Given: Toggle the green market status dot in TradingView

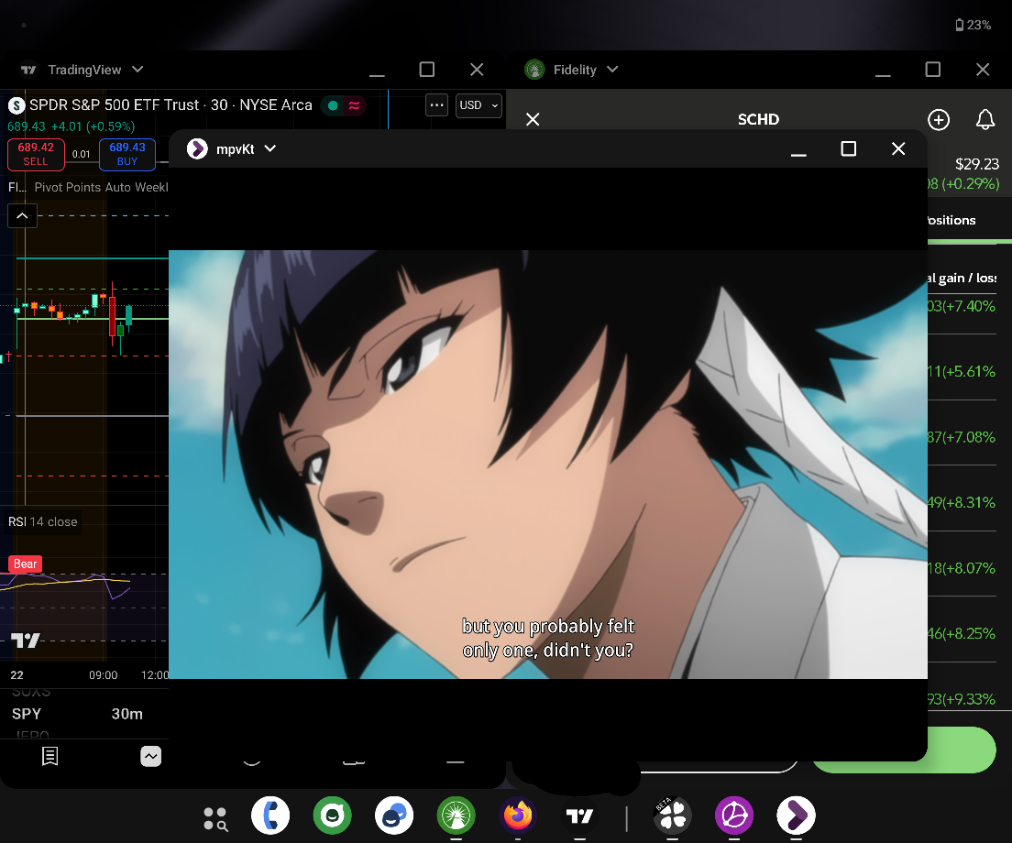Looking at the screenshot, I should tap(333, 105).
